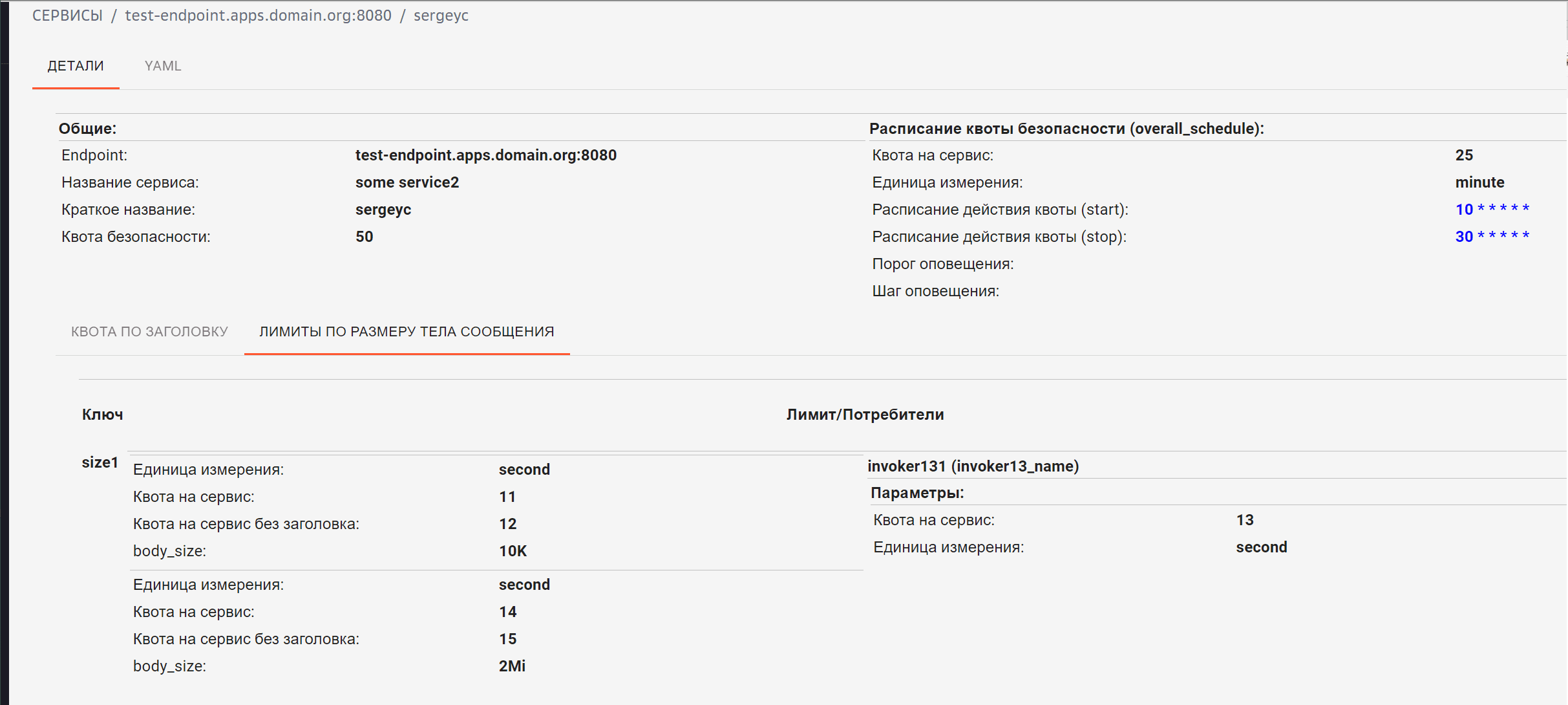
Task: Click the body_size value 2Mi
Action: point(512,666)
